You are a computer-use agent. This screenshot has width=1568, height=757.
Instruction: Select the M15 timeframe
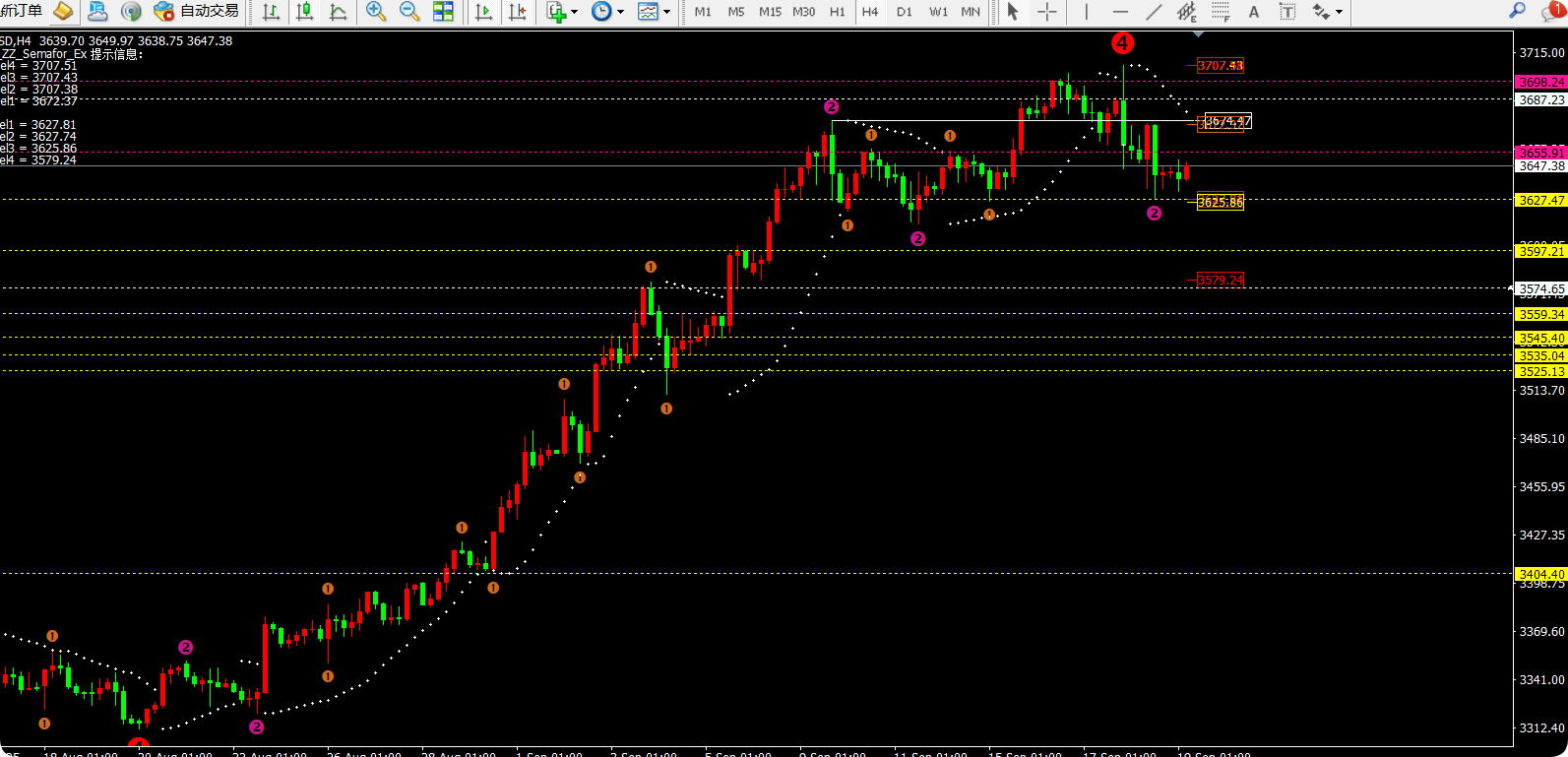click(x=770, y=12)
